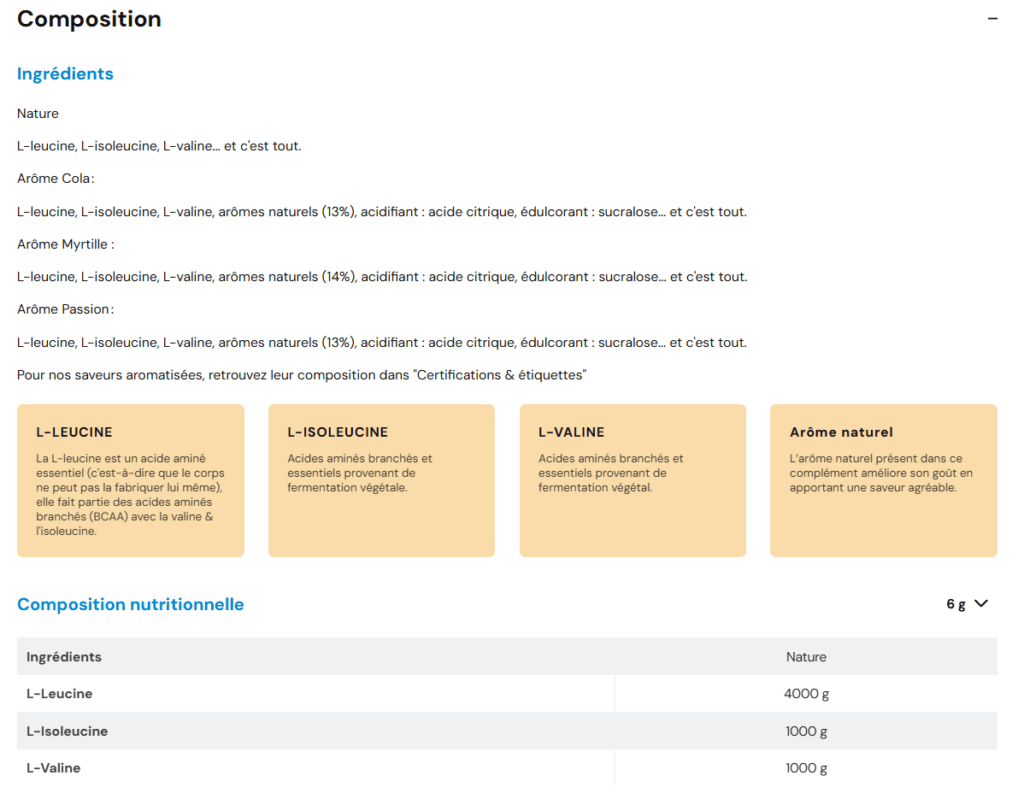
Task: Select the L-Isoleucine table row label
Action: coord(67,731)
